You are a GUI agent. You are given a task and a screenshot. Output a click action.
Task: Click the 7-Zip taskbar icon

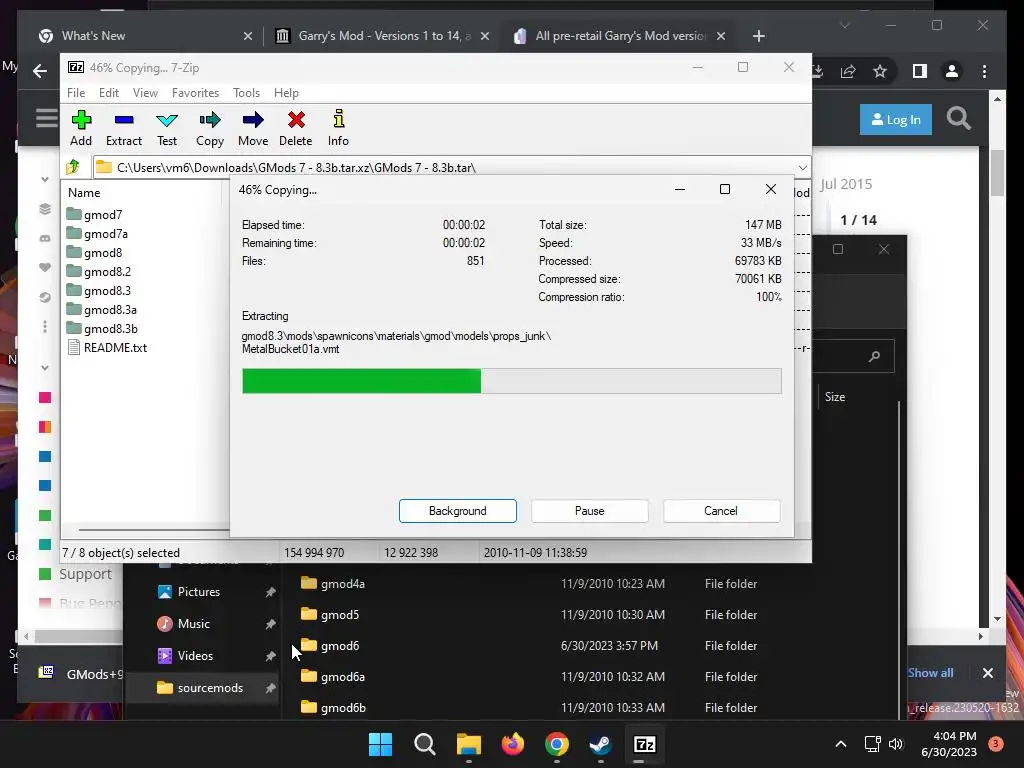(x=645, y=744)
